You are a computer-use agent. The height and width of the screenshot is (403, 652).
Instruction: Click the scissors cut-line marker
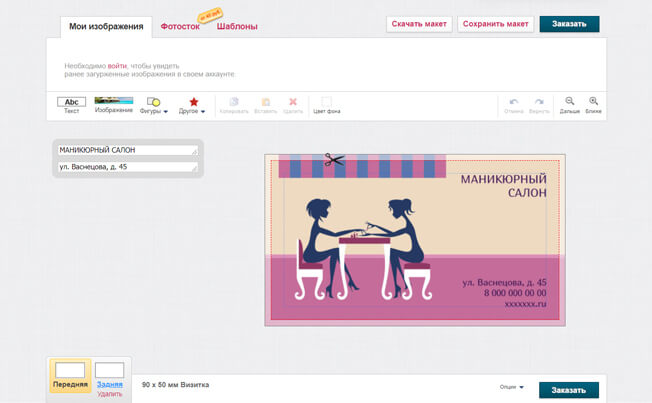(334, 160)
